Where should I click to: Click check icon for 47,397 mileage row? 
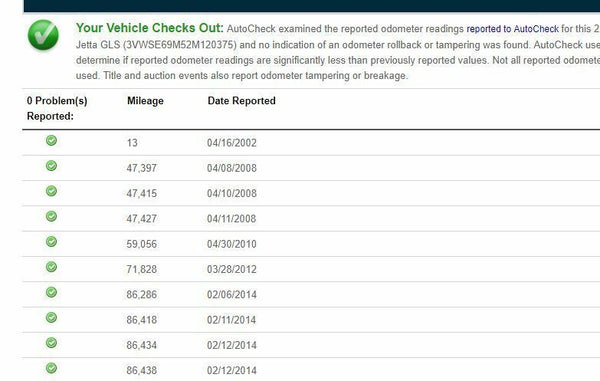51,166
